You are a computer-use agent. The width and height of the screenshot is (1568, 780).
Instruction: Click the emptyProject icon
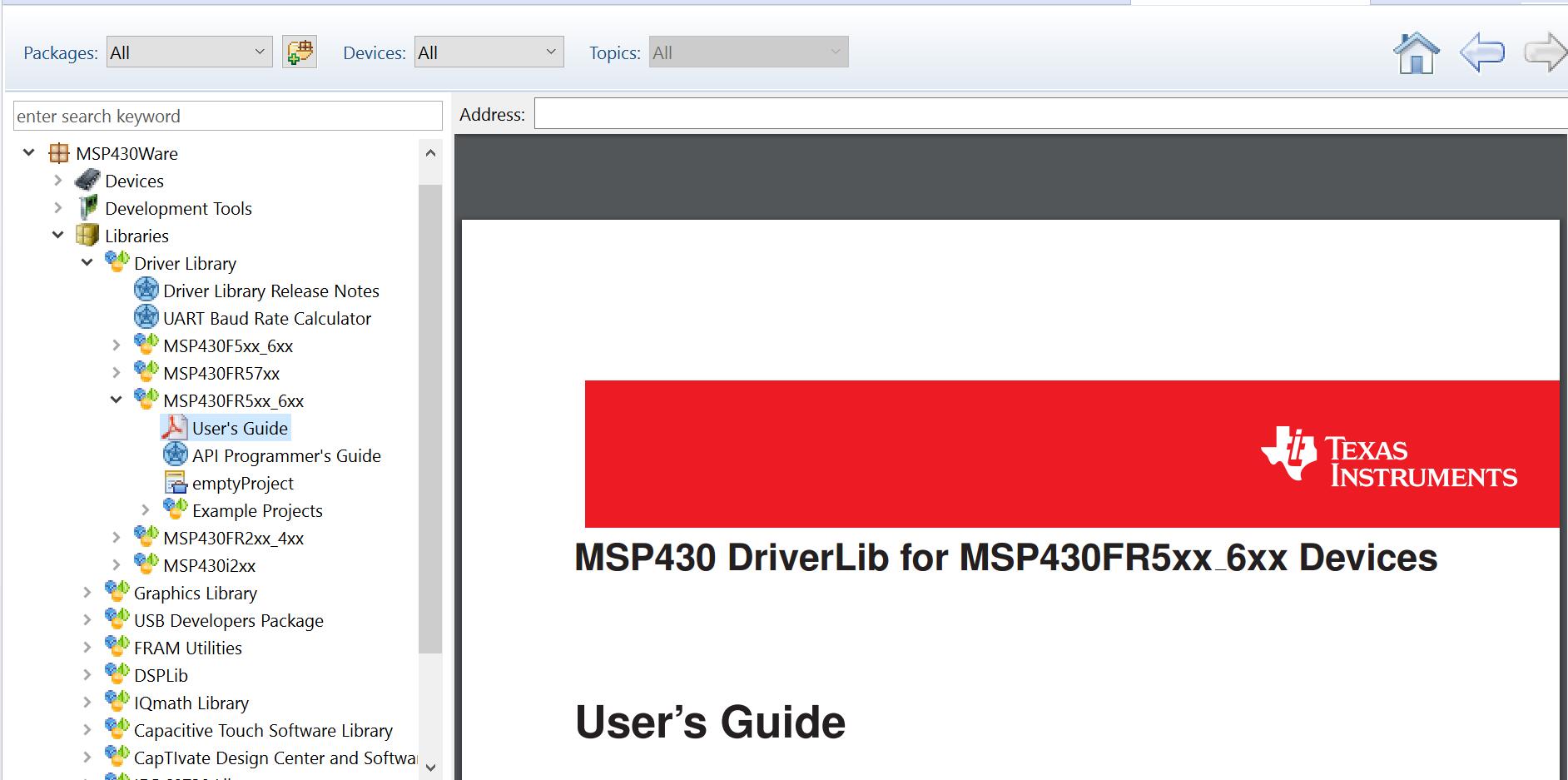(176, 483)
